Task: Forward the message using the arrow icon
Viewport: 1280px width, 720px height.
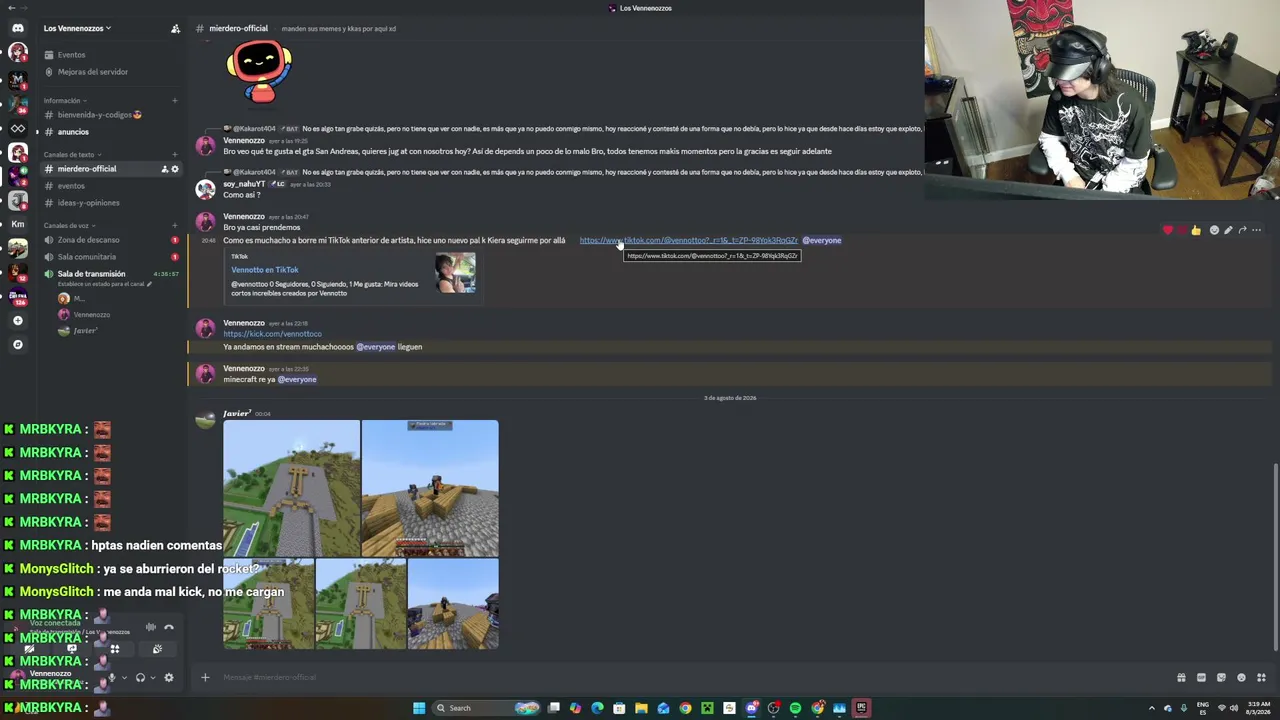Action: [1242, 231]
